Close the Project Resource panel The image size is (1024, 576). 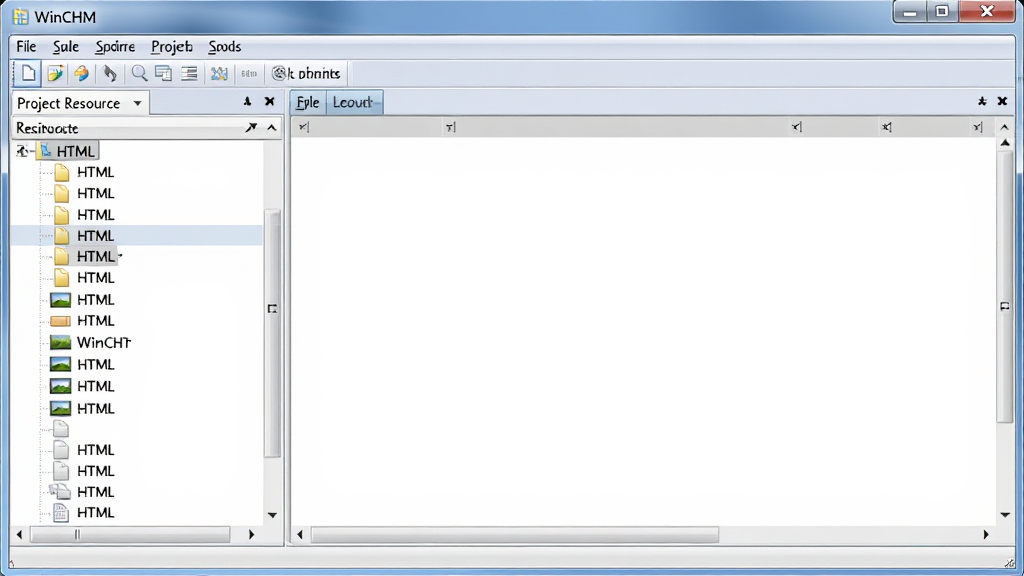click(270, 101)
